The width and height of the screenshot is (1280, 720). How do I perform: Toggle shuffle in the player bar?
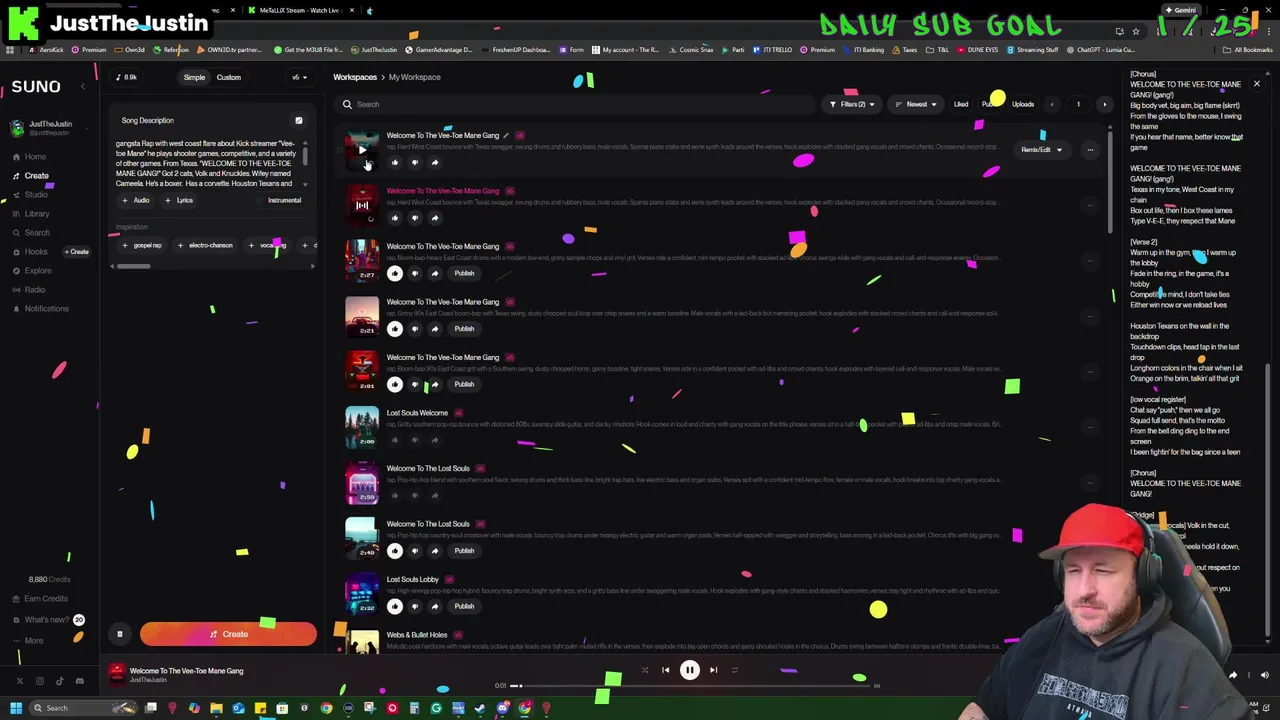pos(644,670)
